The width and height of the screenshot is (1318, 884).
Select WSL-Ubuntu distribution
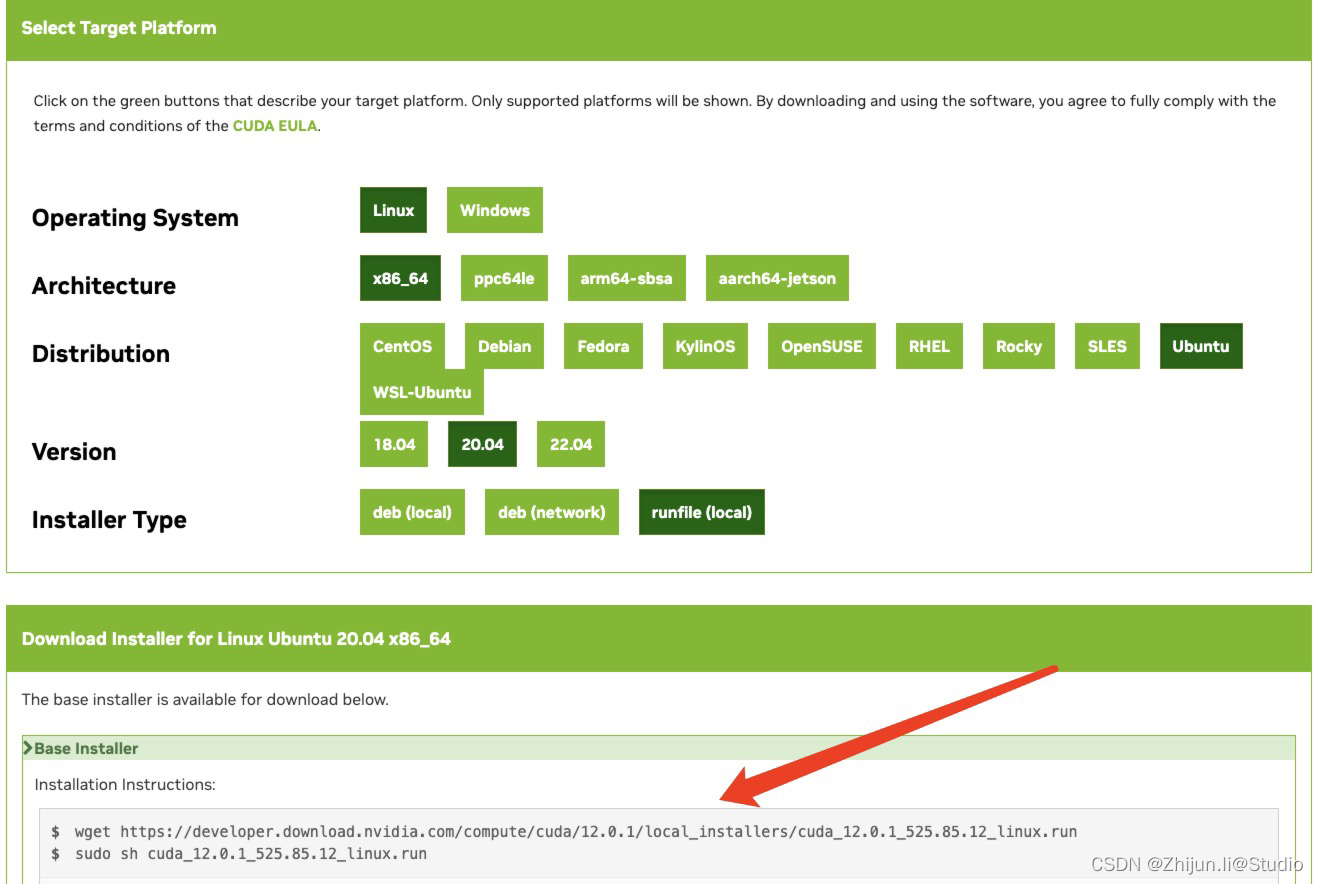(x=422, y=392)
